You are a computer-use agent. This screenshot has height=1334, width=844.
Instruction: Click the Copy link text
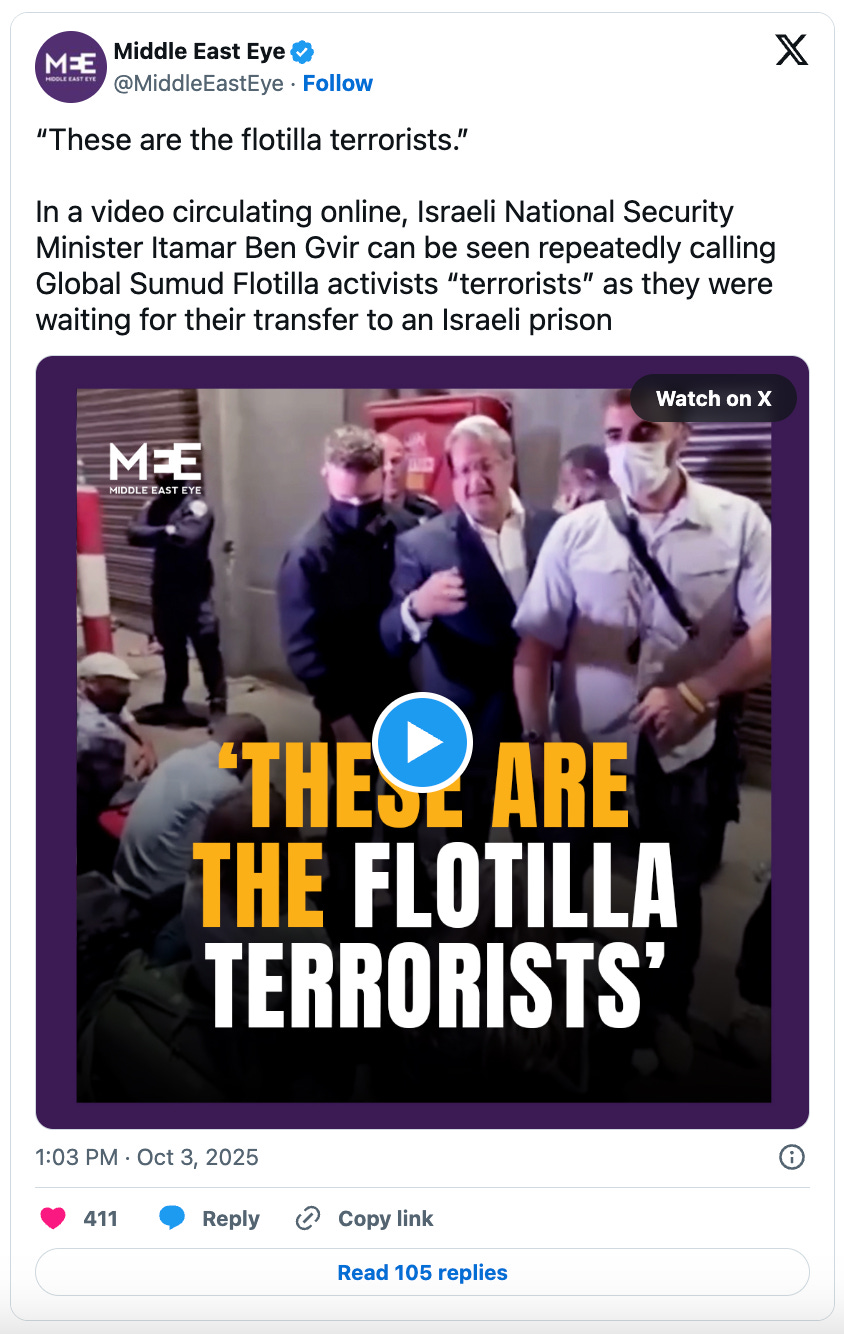[x=386, y=1218]
